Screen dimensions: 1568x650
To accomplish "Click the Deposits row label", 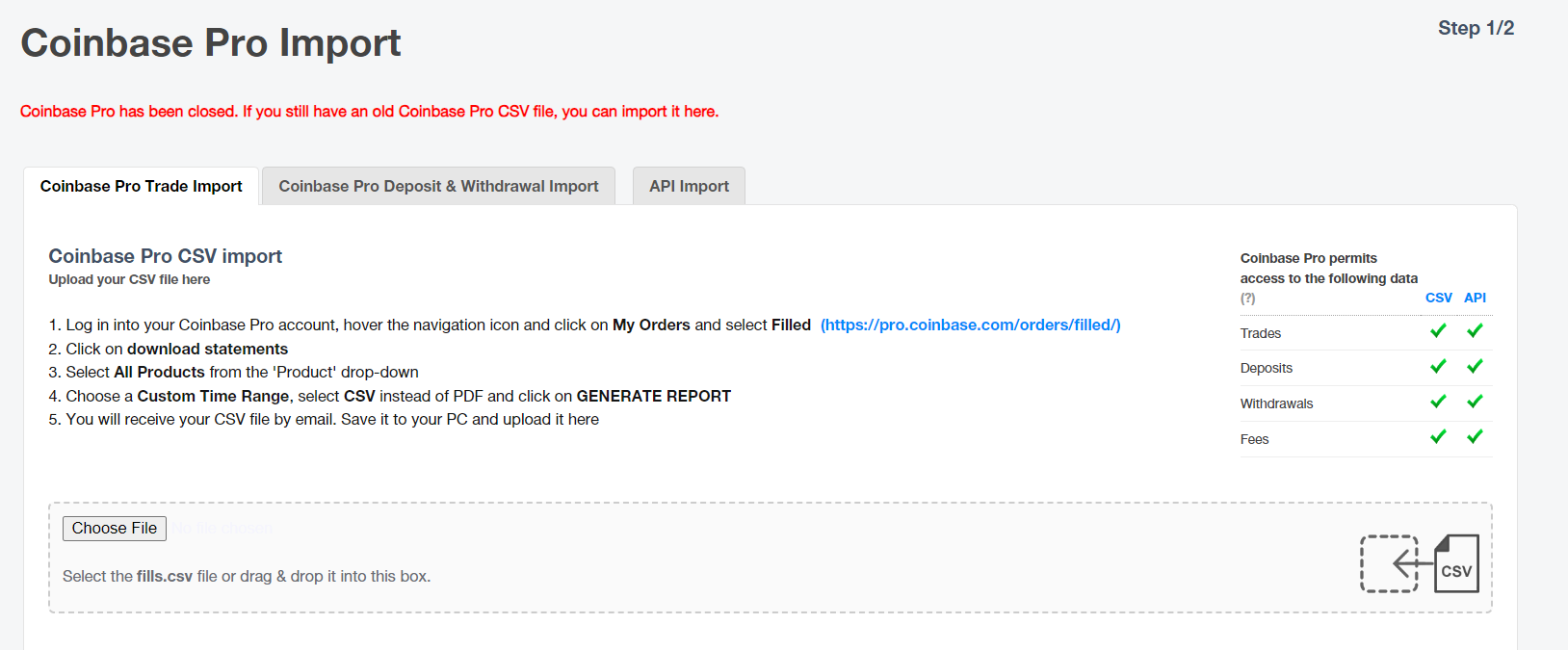I will (x=1267, y=368).
